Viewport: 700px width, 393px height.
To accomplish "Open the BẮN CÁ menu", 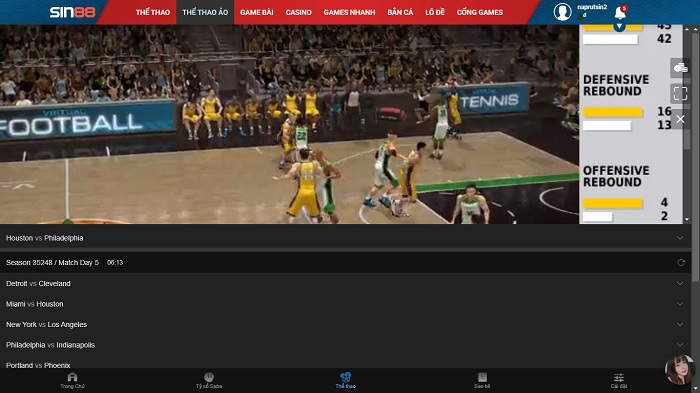I will point(400,13).
